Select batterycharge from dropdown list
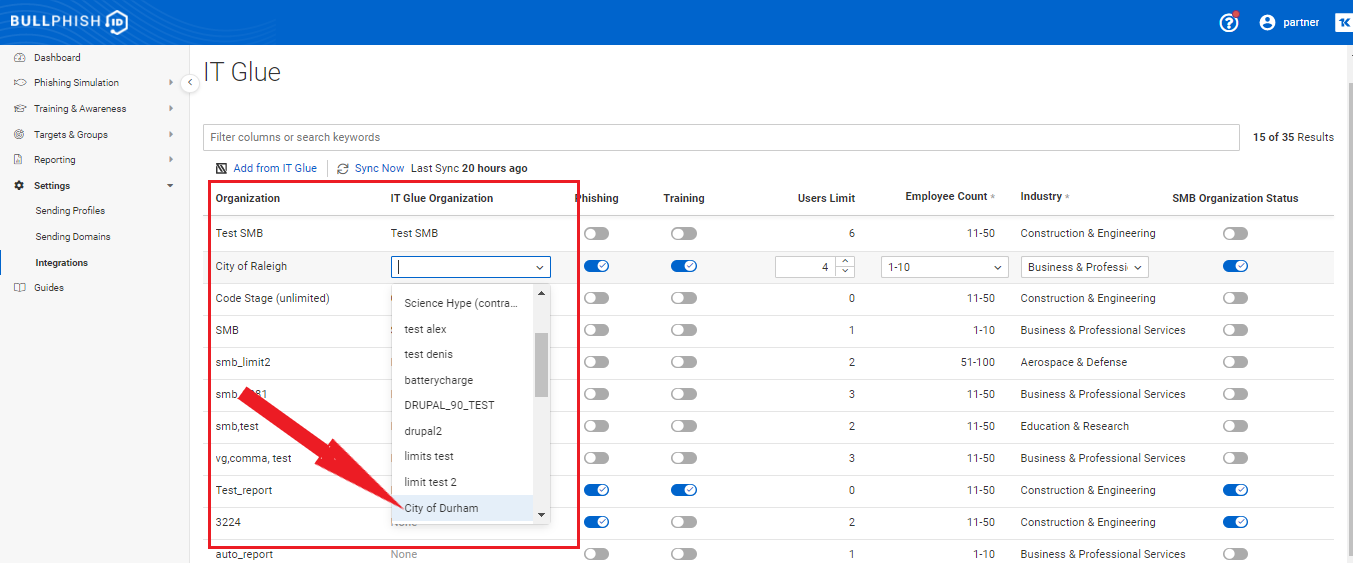This screenshot has width=1353, height=563. [x=463, y=380]
